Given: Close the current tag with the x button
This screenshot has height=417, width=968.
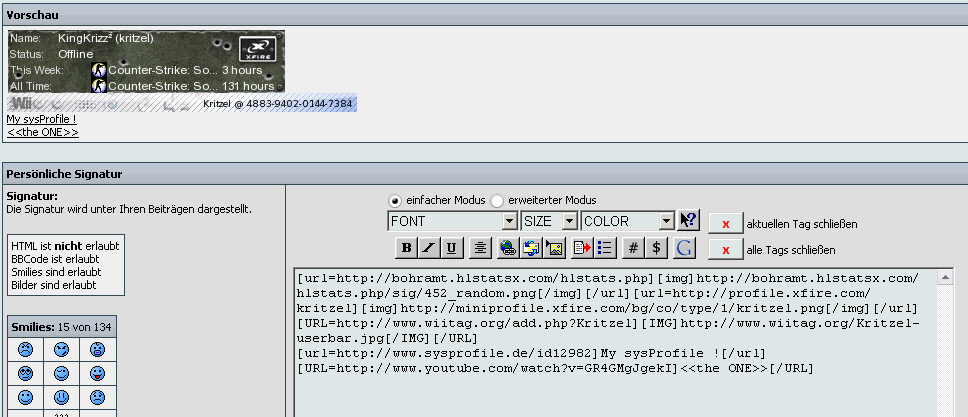Looking at the screenshot, I should click(725, 223).
